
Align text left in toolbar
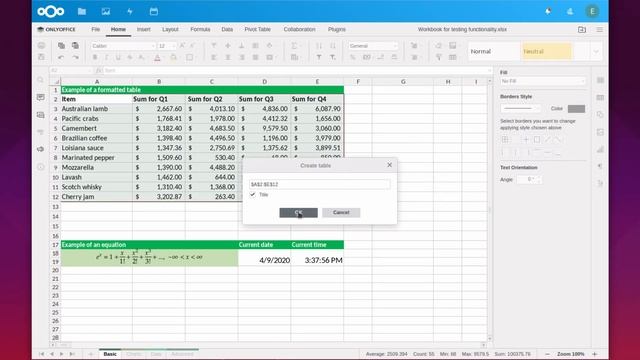213,58
